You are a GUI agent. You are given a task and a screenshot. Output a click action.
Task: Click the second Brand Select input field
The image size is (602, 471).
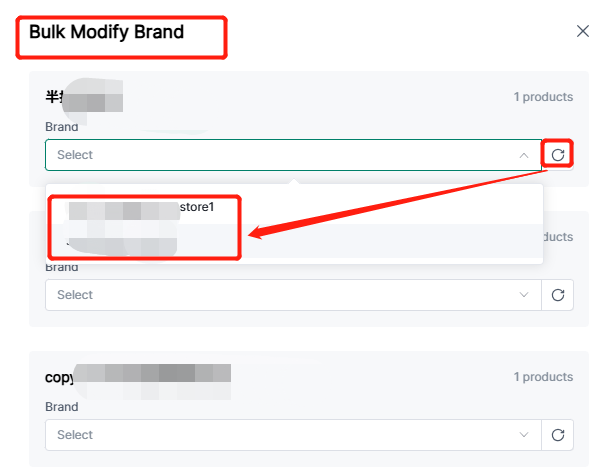(x=280, y=295)
